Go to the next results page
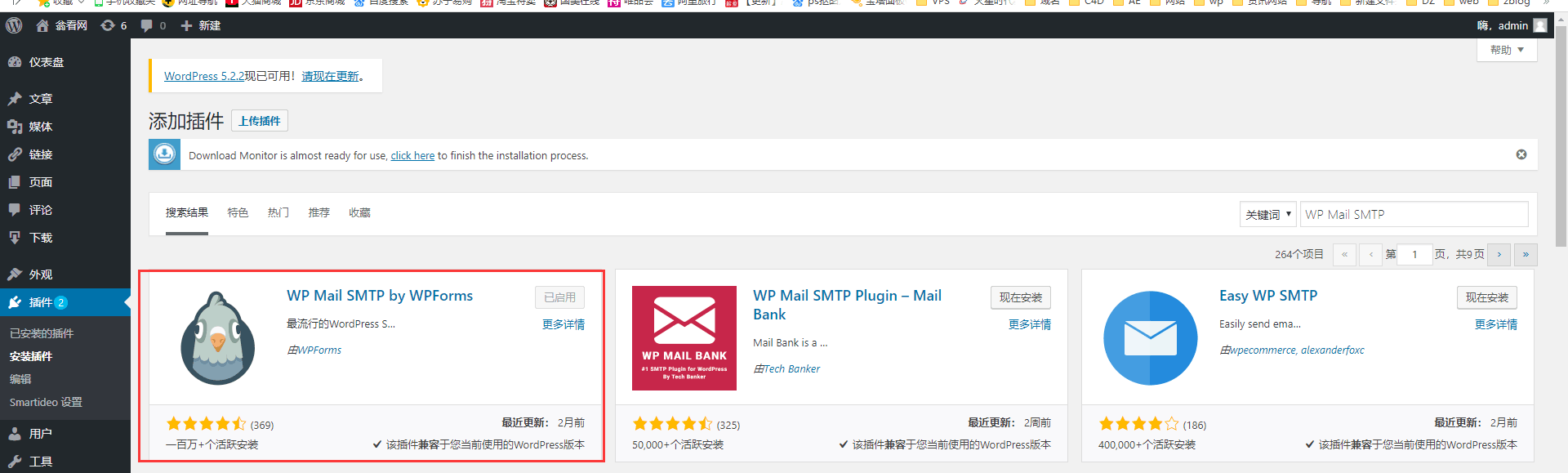The width and height of the screenshot is (1568, 473). (1499, 254)
